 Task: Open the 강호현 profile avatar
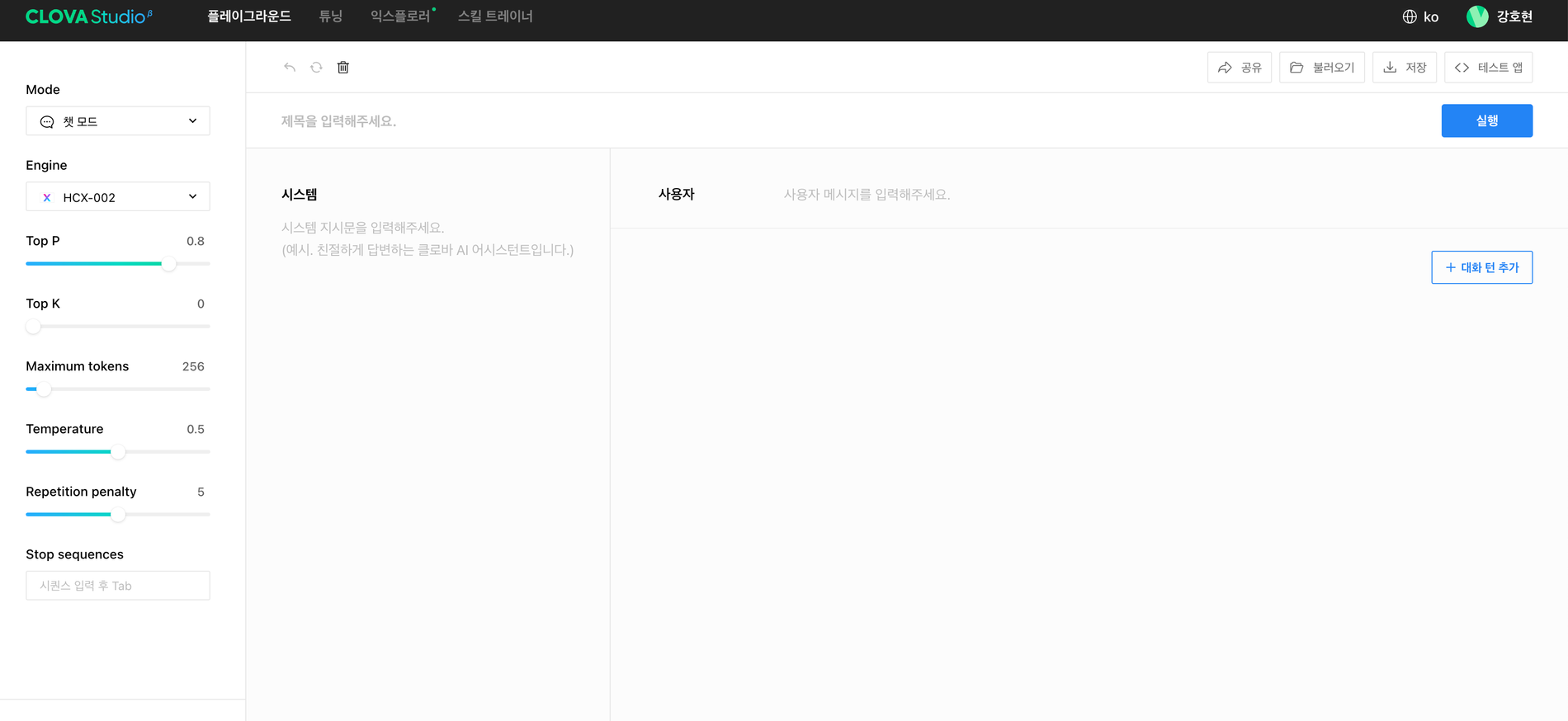[x=1477, y=16]
